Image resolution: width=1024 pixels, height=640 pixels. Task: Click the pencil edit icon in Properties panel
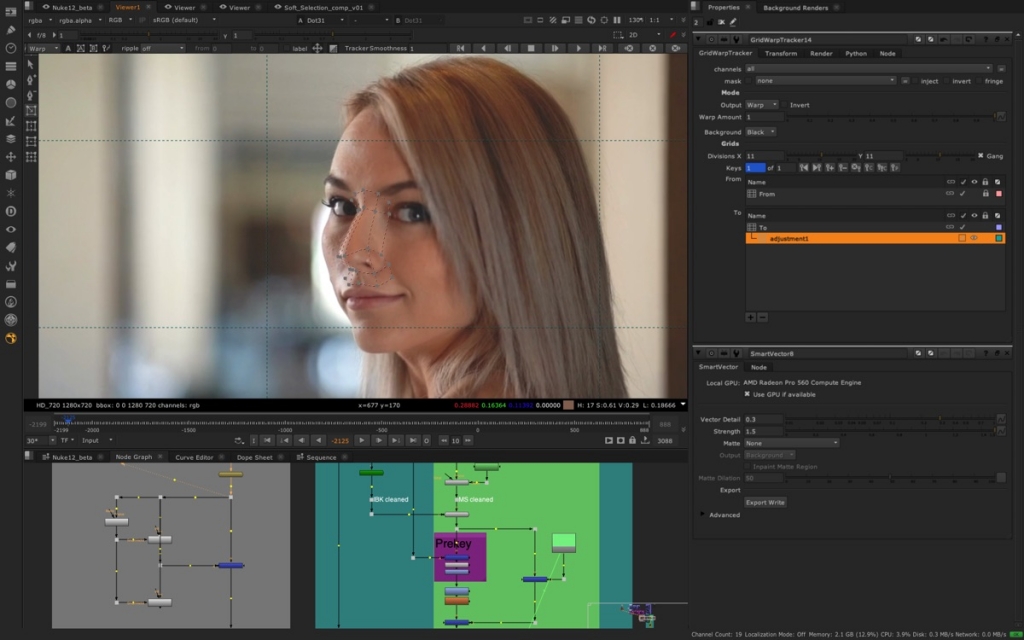pyautogui.click(x=733, y=21)
